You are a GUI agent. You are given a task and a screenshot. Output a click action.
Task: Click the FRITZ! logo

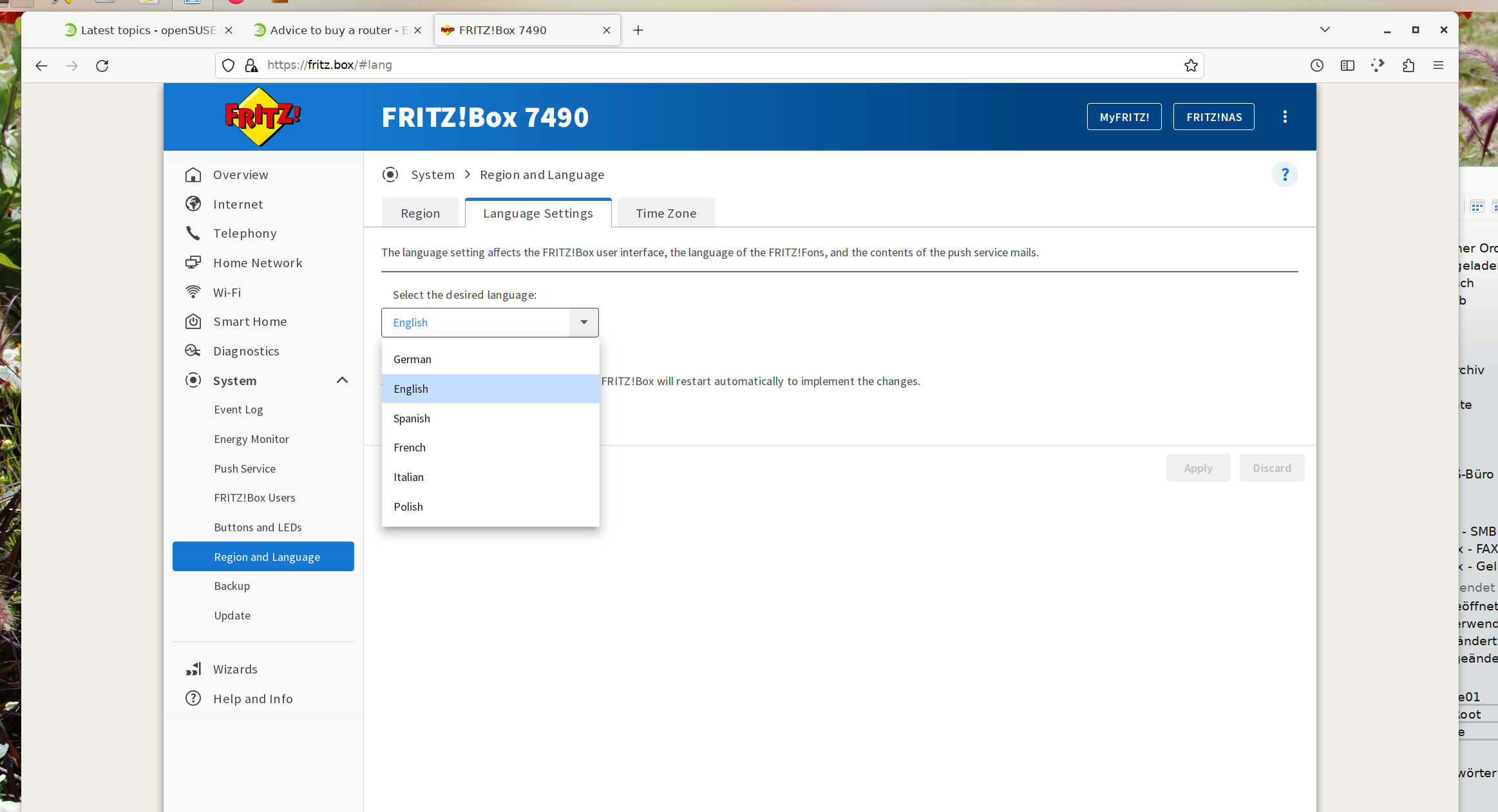(263, 117)
